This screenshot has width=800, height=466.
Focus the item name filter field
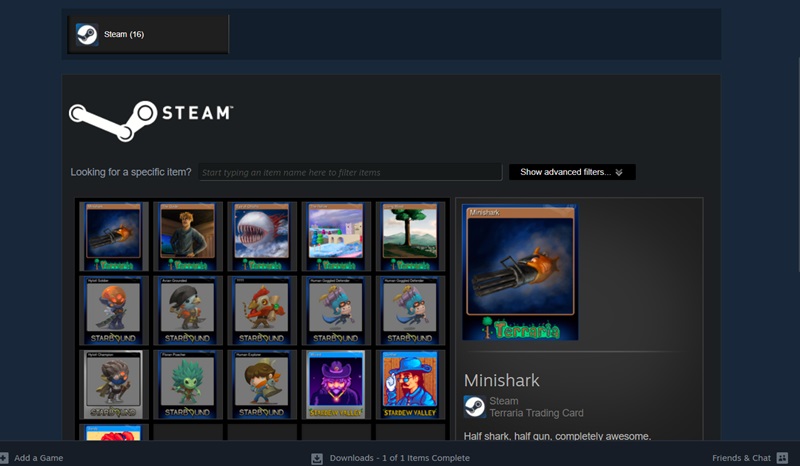click(x=351, y=172)
